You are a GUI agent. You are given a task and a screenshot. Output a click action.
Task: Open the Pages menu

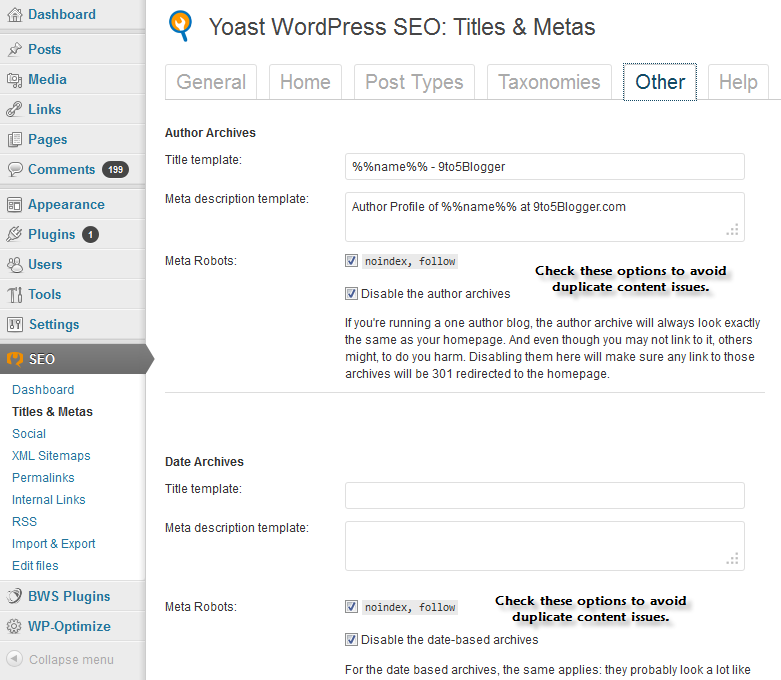tap(47, 139)
